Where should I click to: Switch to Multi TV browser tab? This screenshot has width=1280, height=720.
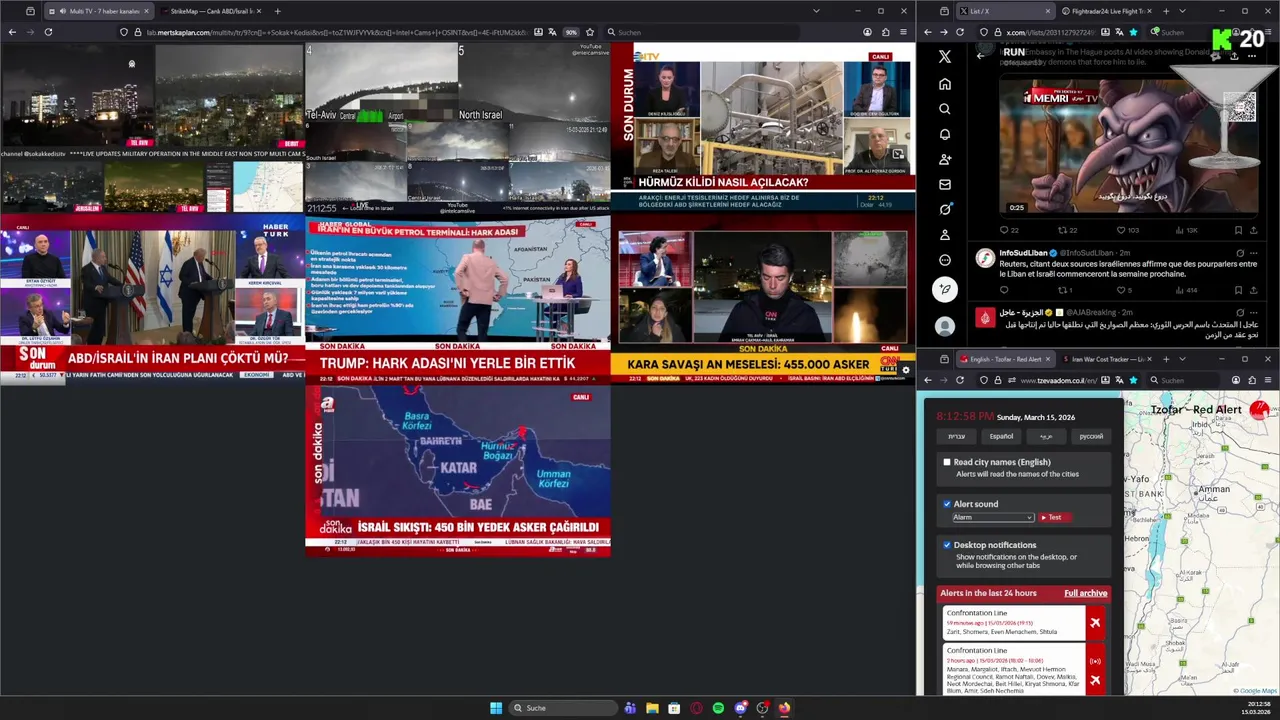[98, 11]
